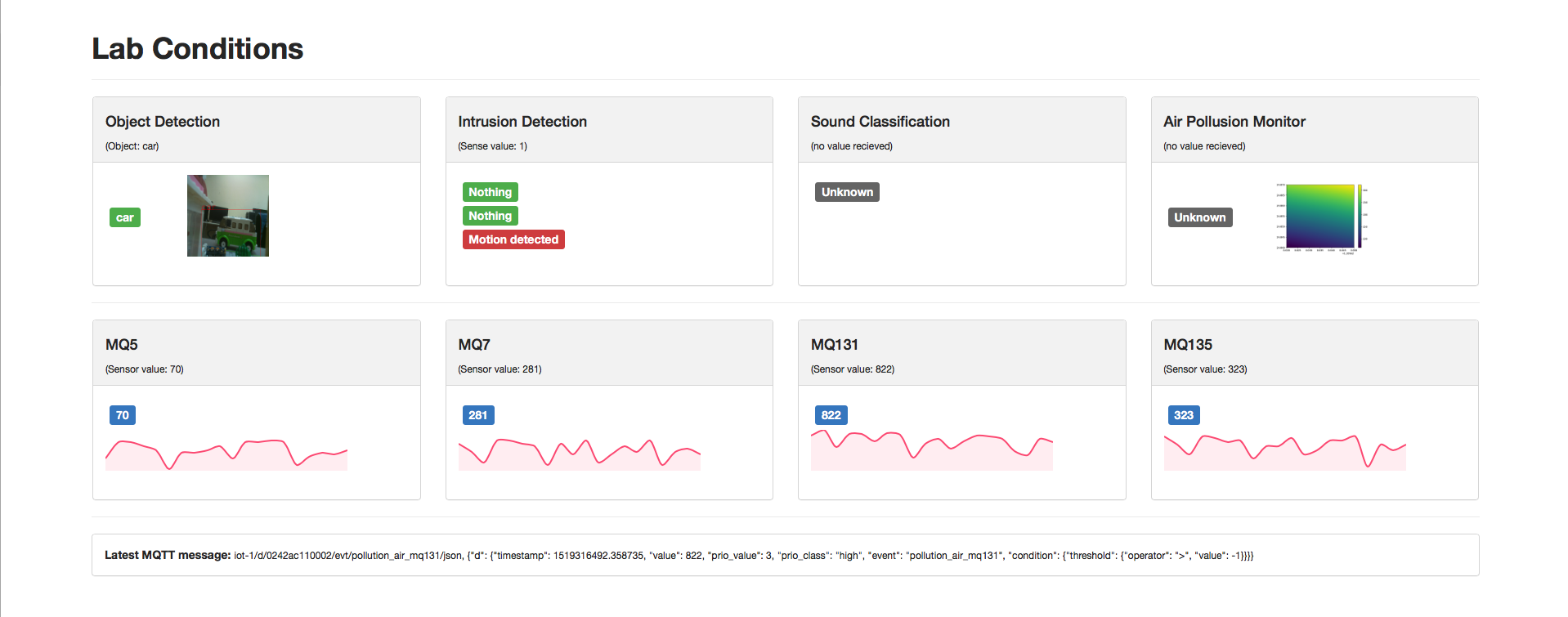Click the (Sensor value: 323) subtitle
Viewport: 1568px width, 617px height.
(1205, 369)
